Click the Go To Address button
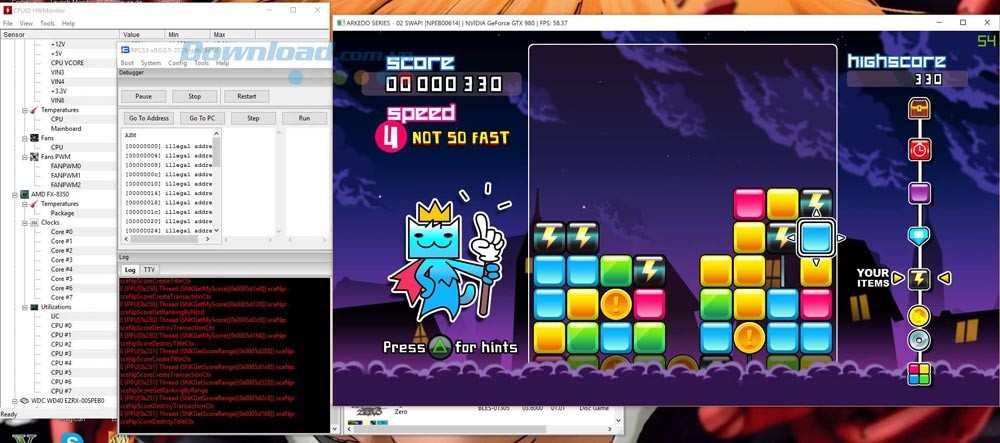This screenshot has height=443, width=1000. click(150, 118)
